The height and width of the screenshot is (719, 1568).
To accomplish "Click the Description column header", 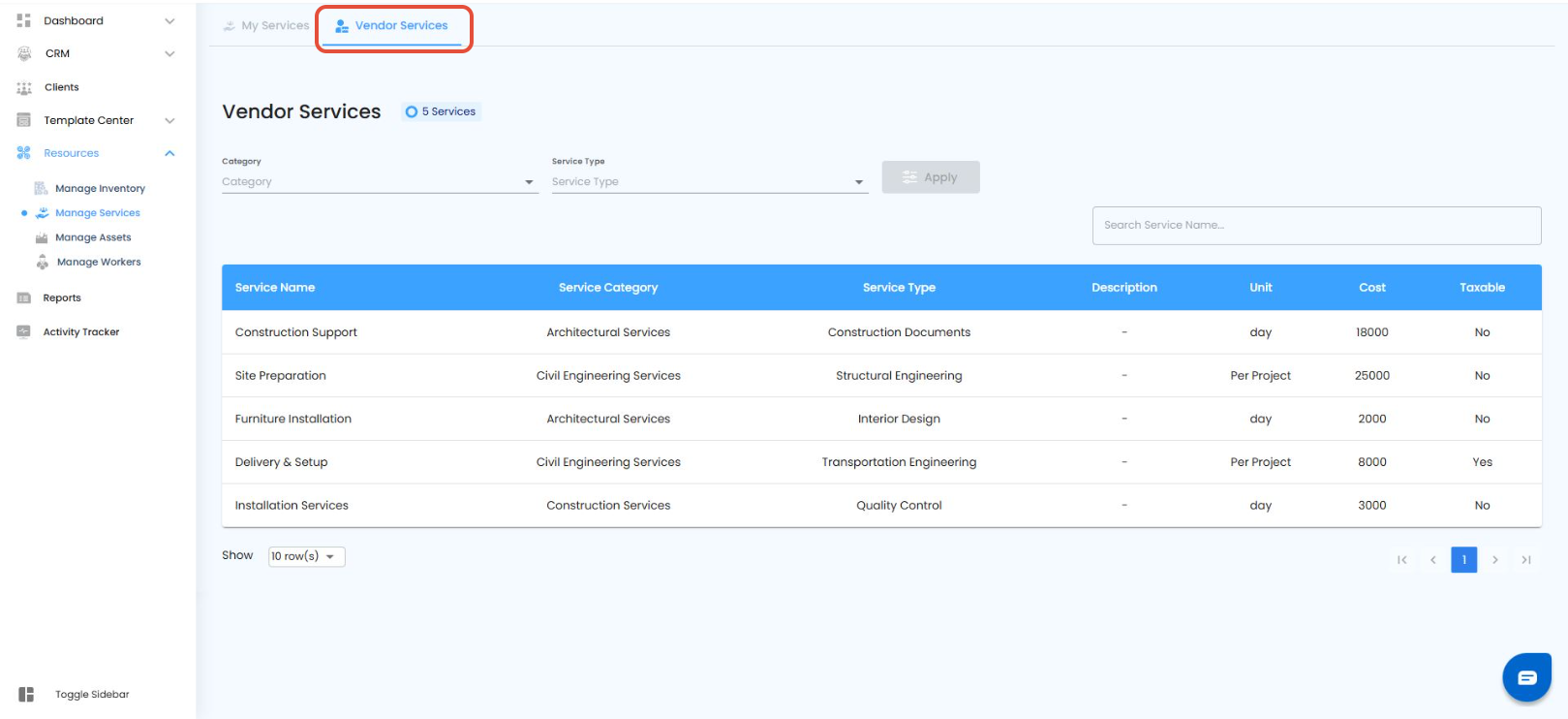I will click(x=1124, y=288).
